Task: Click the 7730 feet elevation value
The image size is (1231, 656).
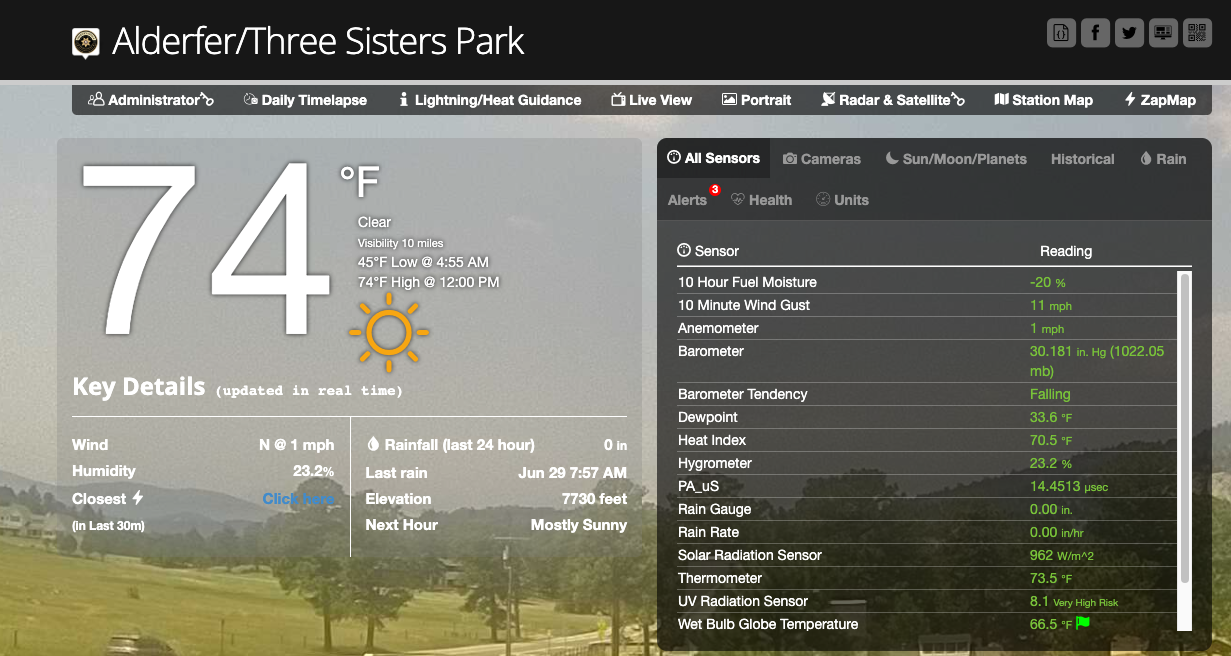Action: pyautogui.click(x=594, y=498)
